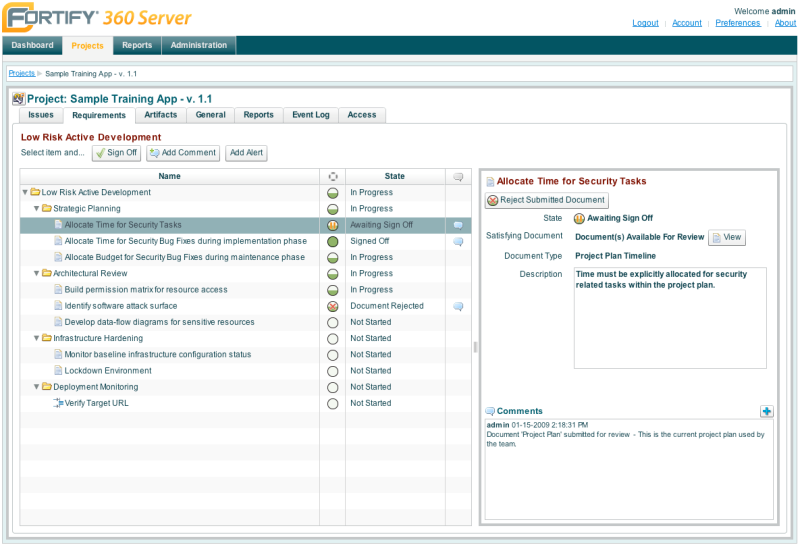Click the Verify Target URL item icon
The width and height of the screenshot is (800, 545).
[58, 403]
